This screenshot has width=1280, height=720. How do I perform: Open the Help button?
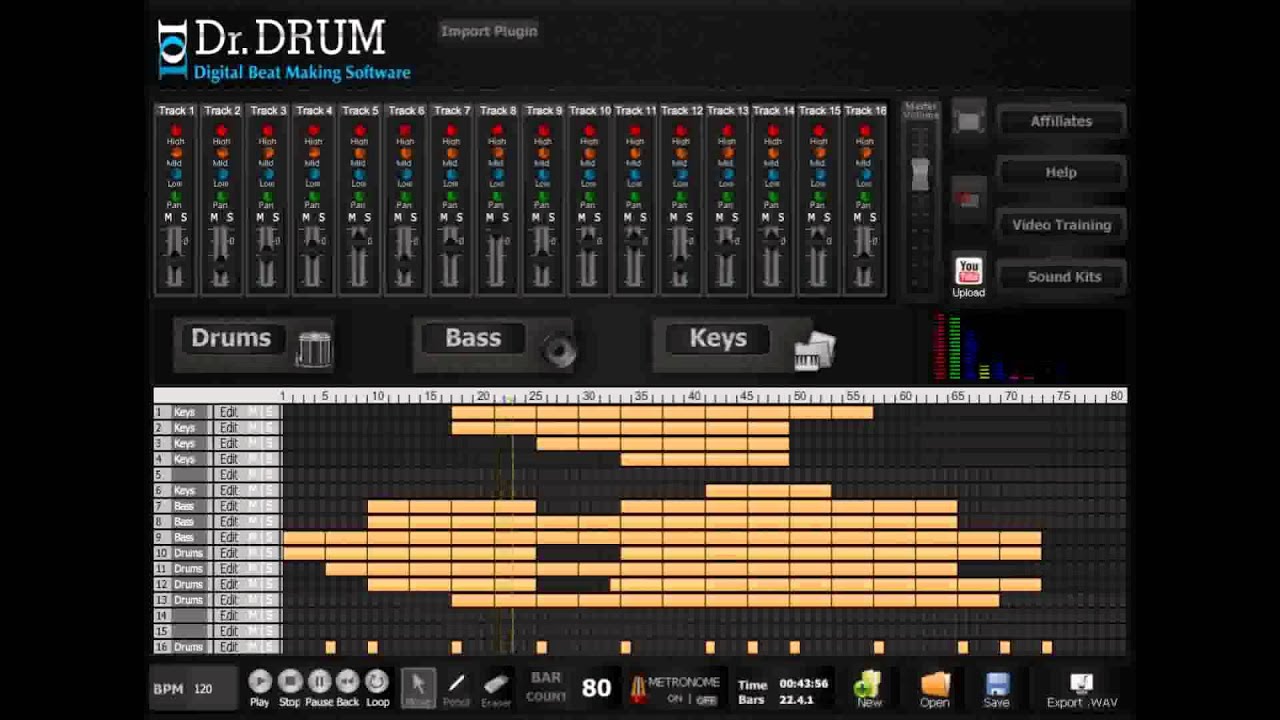tap(1061, 173)
